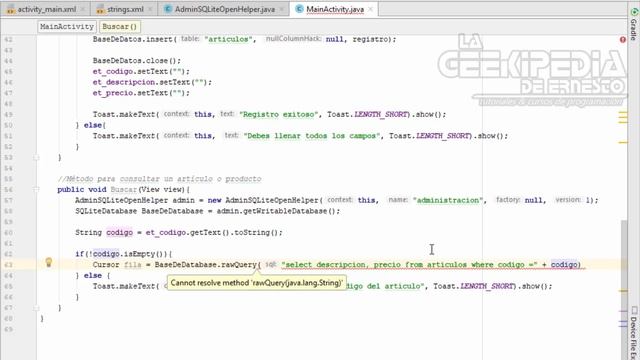Click the MainActivity class icon in tab
The height and width of the screenshot is (360, 640).
pos(299,9)
